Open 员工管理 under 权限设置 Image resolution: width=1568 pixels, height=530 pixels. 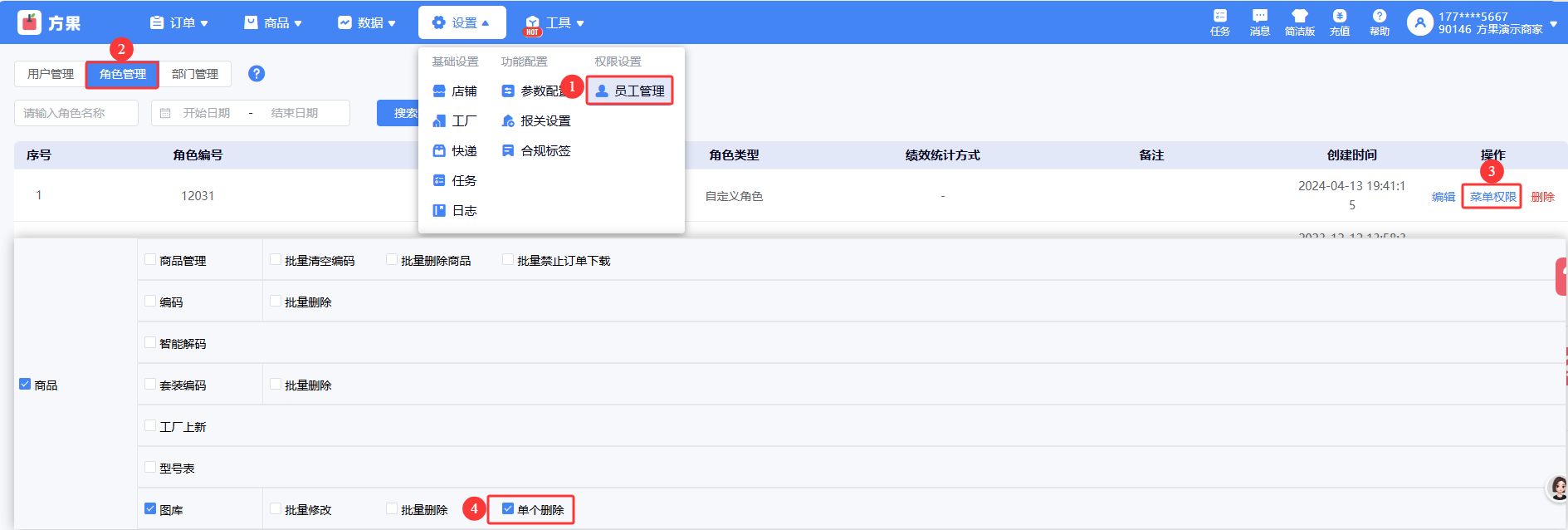point(630,91)
